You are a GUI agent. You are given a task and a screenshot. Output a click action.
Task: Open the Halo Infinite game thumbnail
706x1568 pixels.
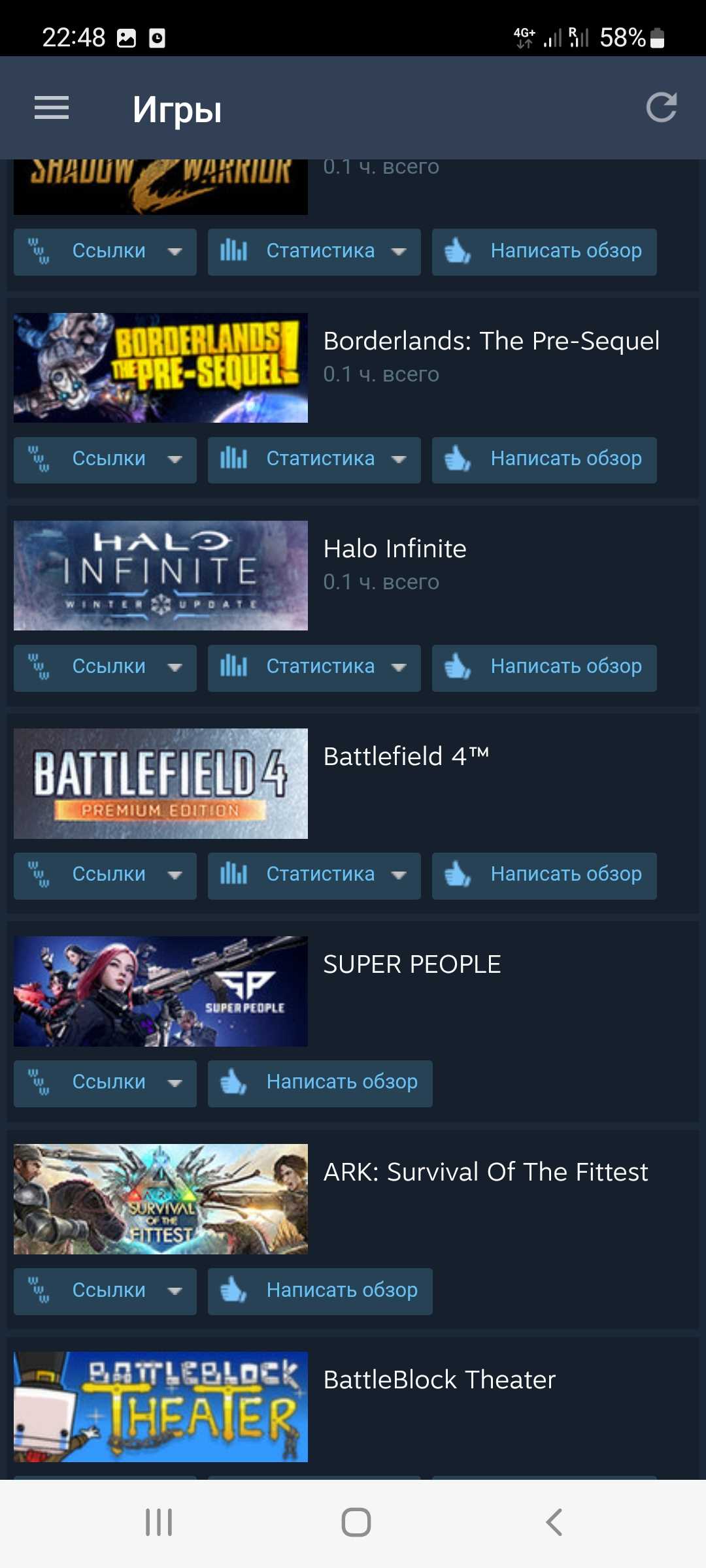point(161,576)
